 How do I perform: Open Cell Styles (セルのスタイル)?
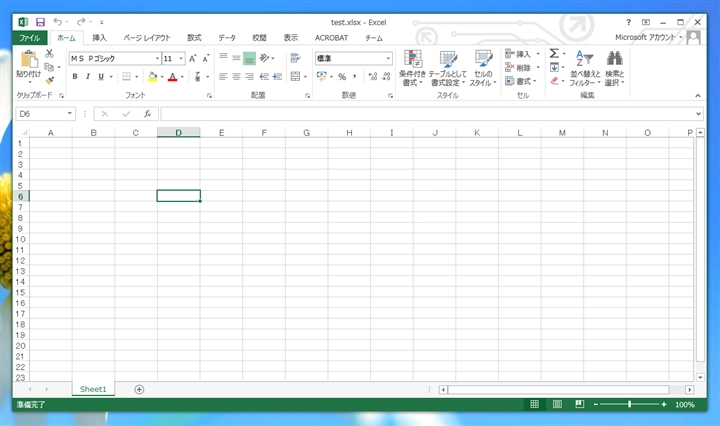coord(483,68)
